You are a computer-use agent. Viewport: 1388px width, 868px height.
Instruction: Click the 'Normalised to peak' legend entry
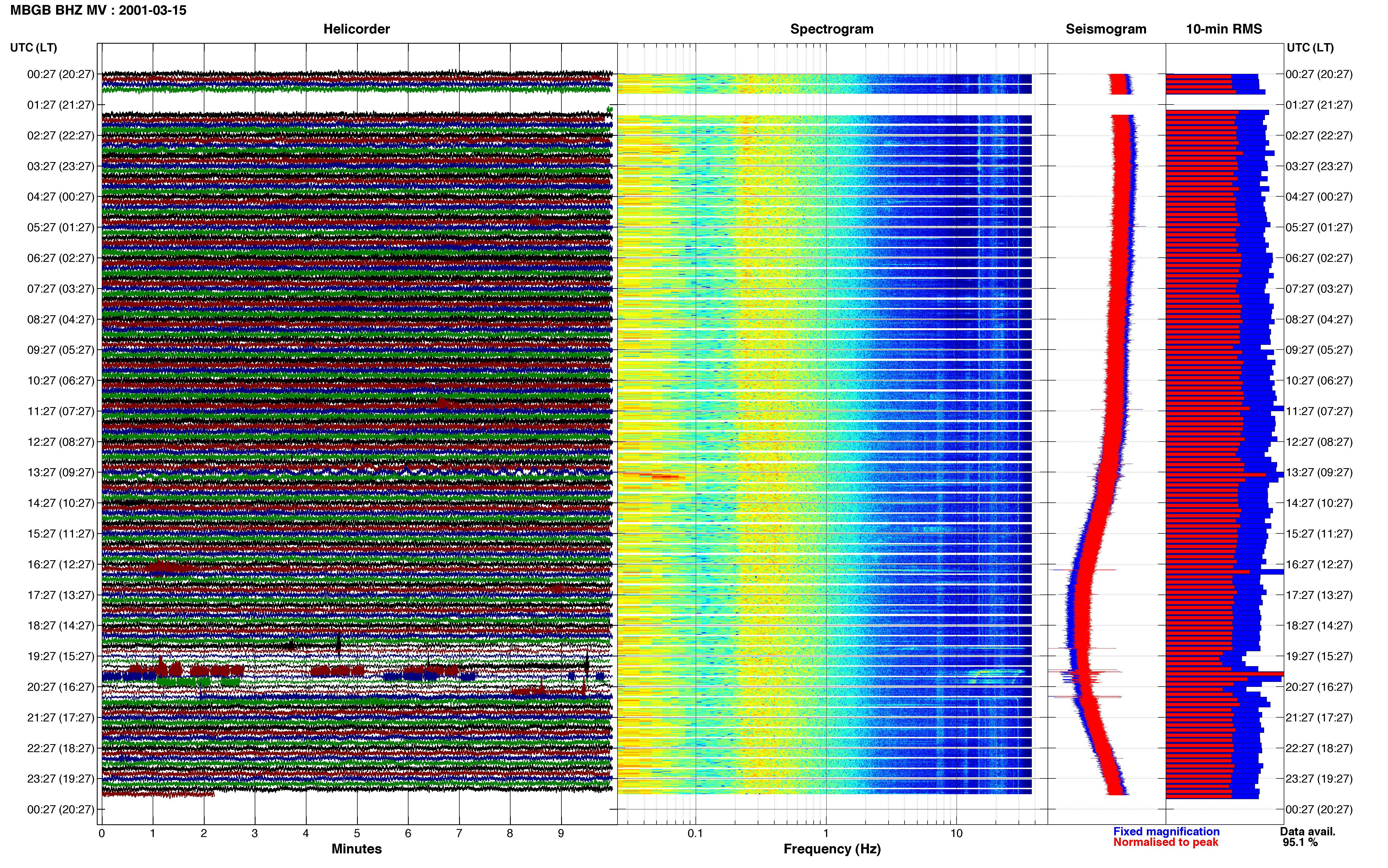(x=1165, y=843)
